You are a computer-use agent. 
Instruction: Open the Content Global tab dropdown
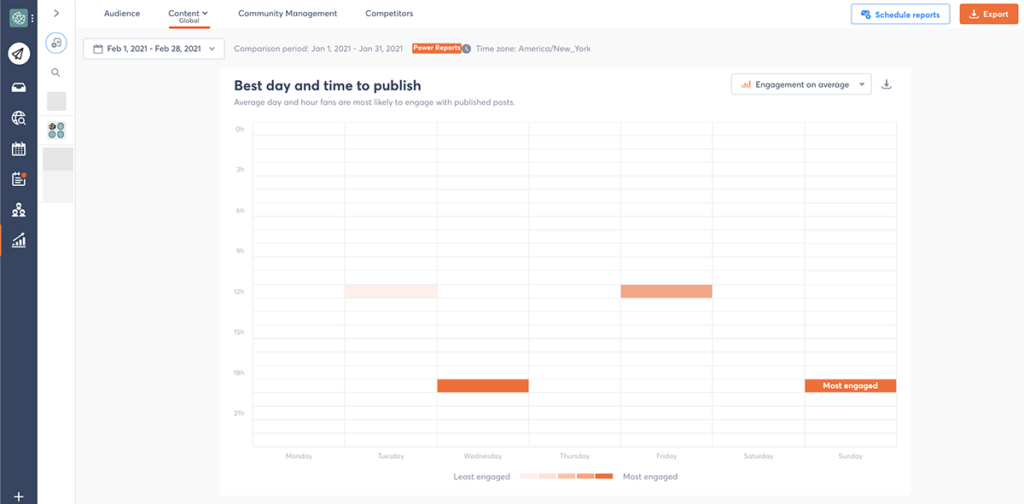pyautogui.click(x=188, y=16)
